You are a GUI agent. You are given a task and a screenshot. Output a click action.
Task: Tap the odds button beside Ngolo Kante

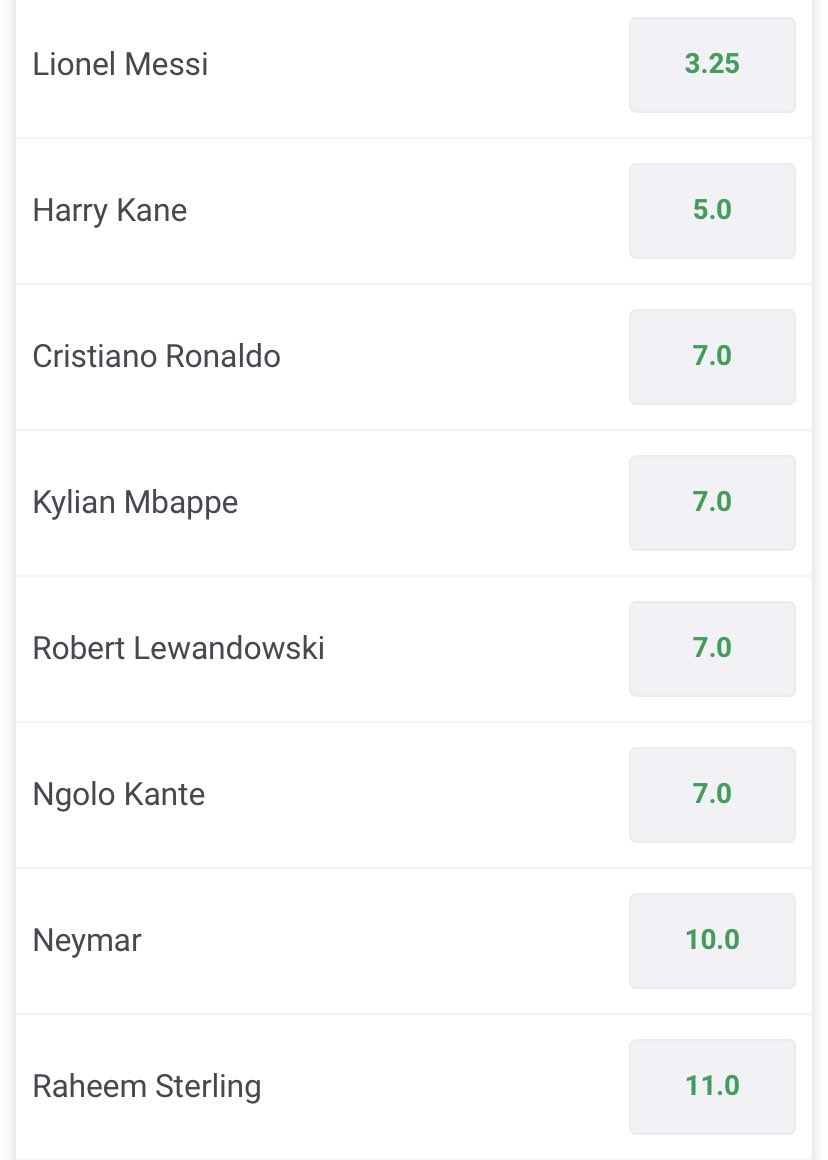[712, 795]
